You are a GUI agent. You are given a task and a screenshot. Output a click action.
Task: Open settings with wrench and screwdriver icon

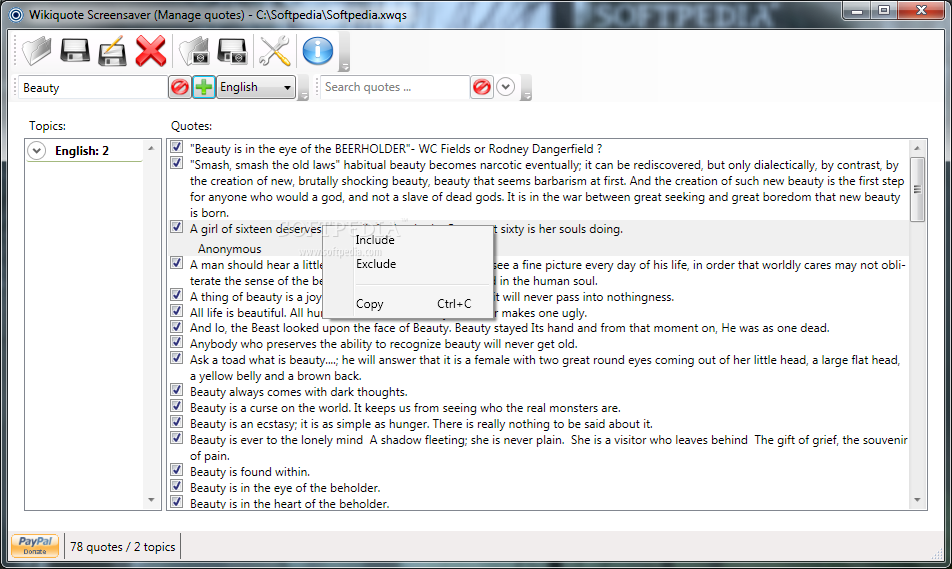274,51
